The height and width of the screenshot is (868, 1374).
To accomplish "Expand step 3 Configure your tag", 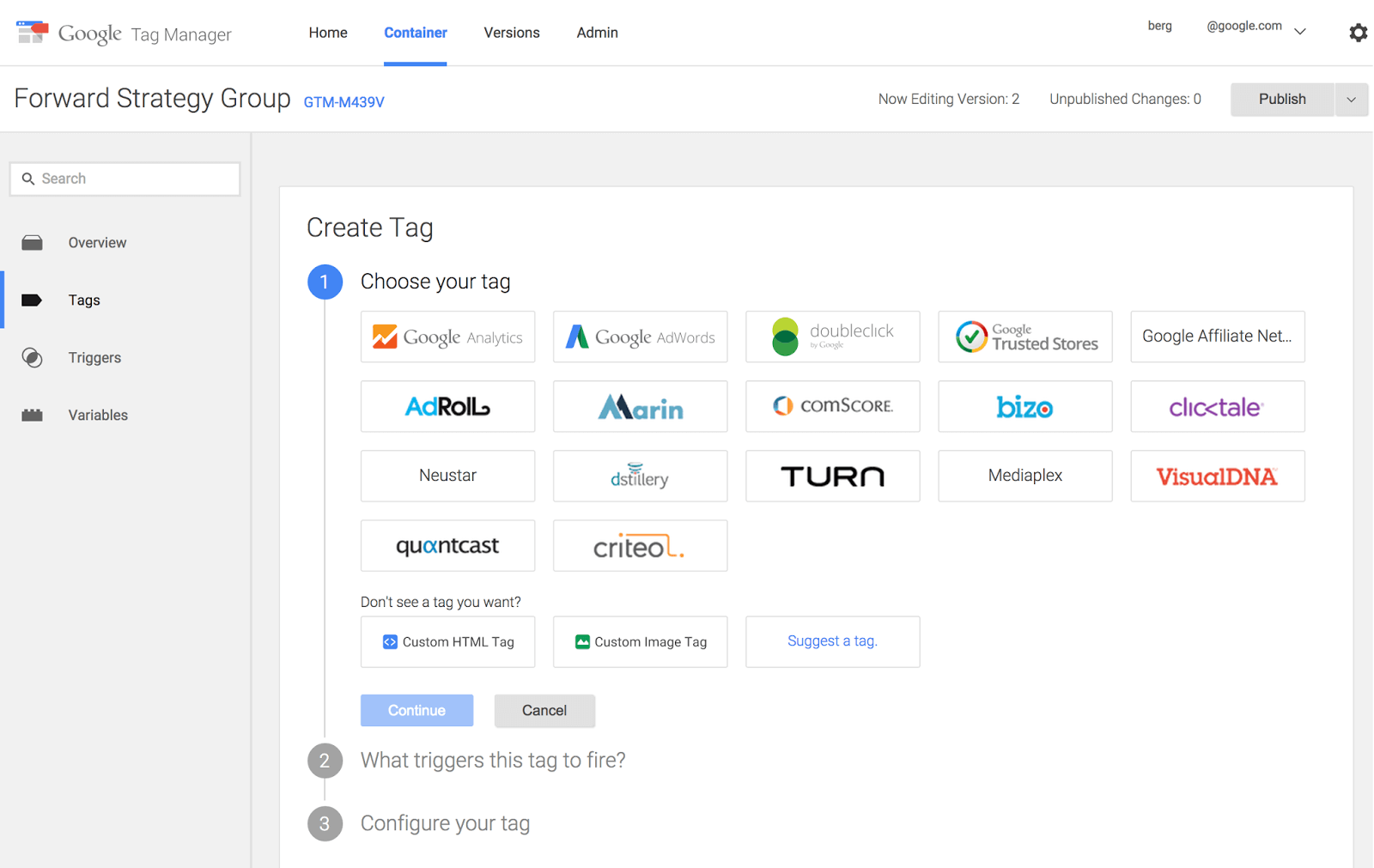I will (445, 823).
